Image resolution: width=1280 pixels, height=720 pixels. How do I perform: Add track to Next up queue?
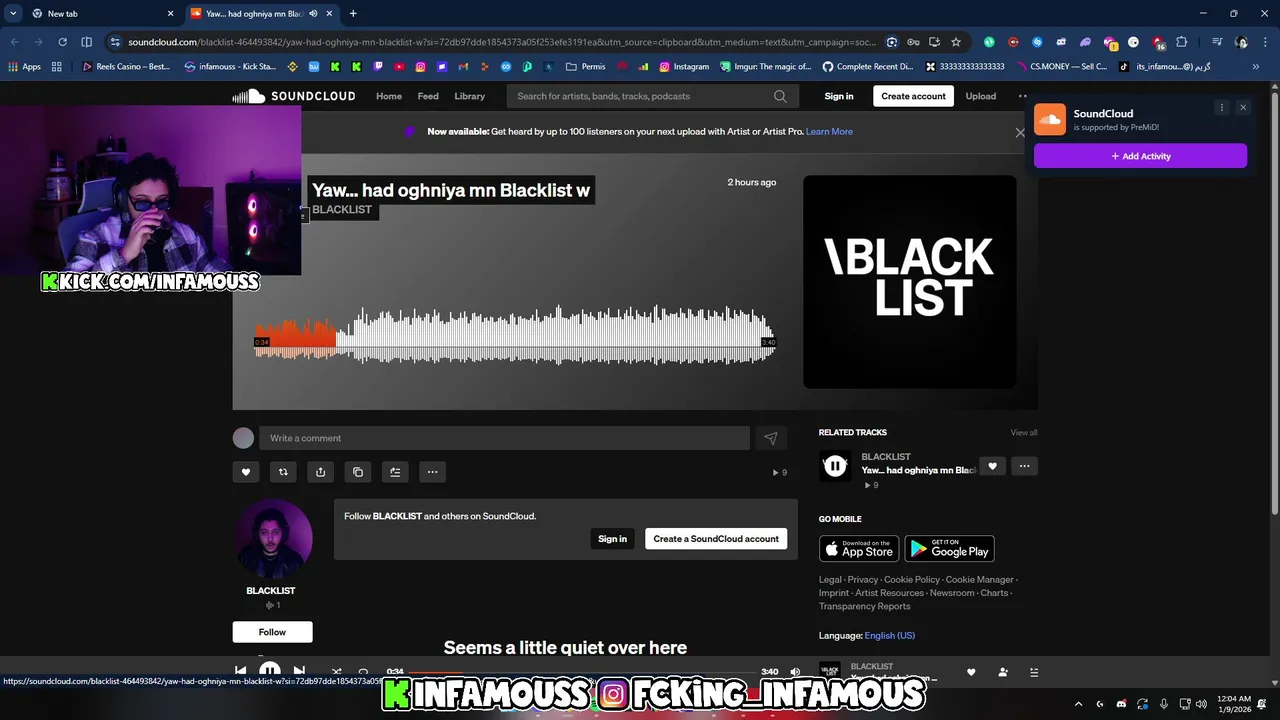[395, 472]
